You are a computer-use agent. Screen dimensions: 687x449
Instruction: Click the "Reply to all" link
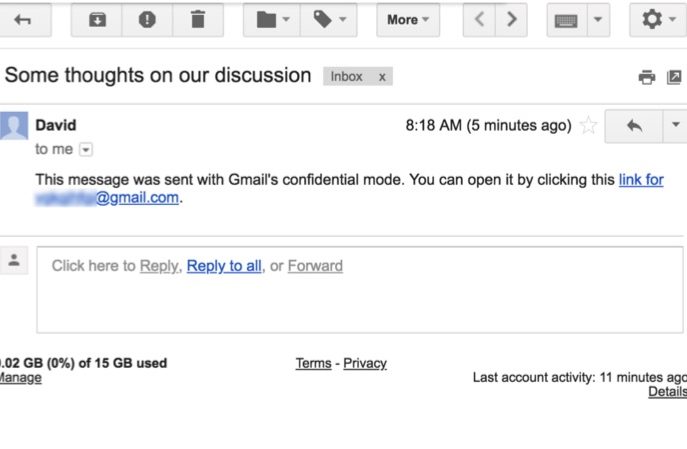224,266
